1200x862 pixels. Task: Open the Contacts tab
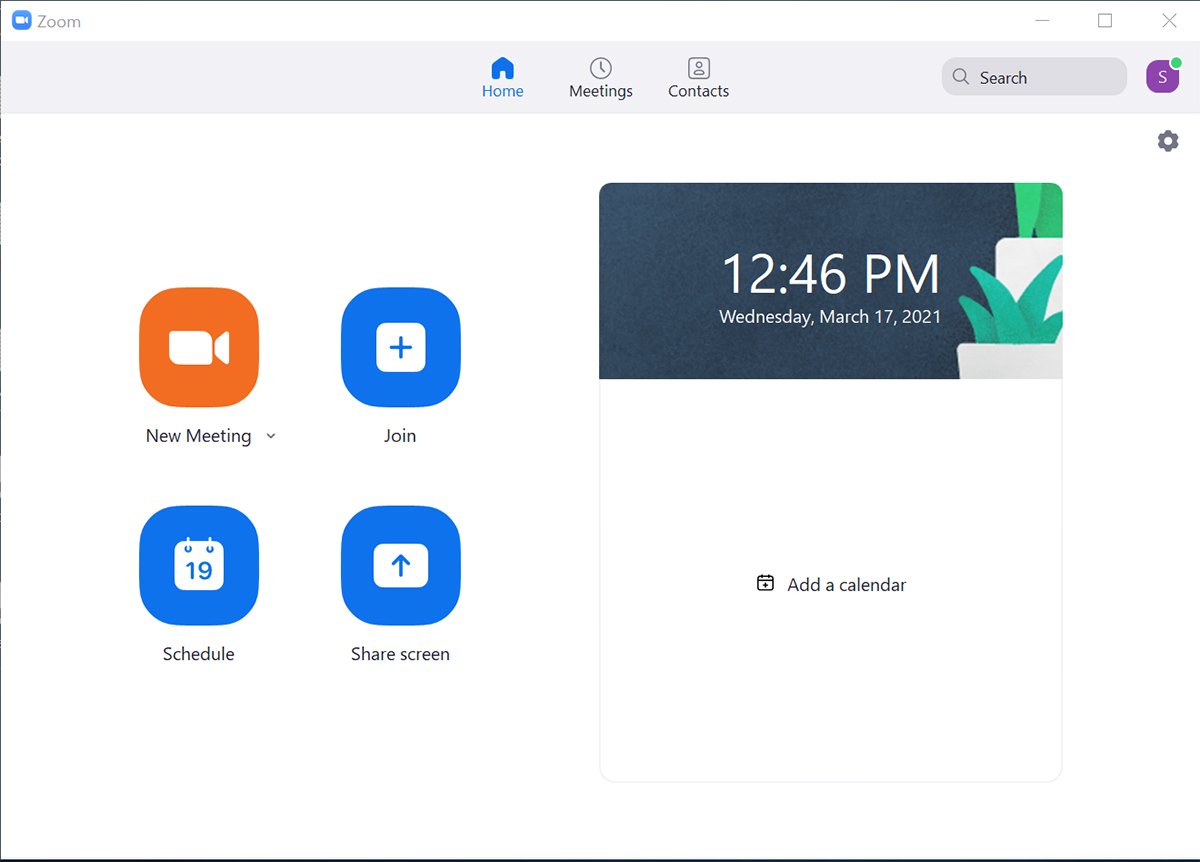698,78
